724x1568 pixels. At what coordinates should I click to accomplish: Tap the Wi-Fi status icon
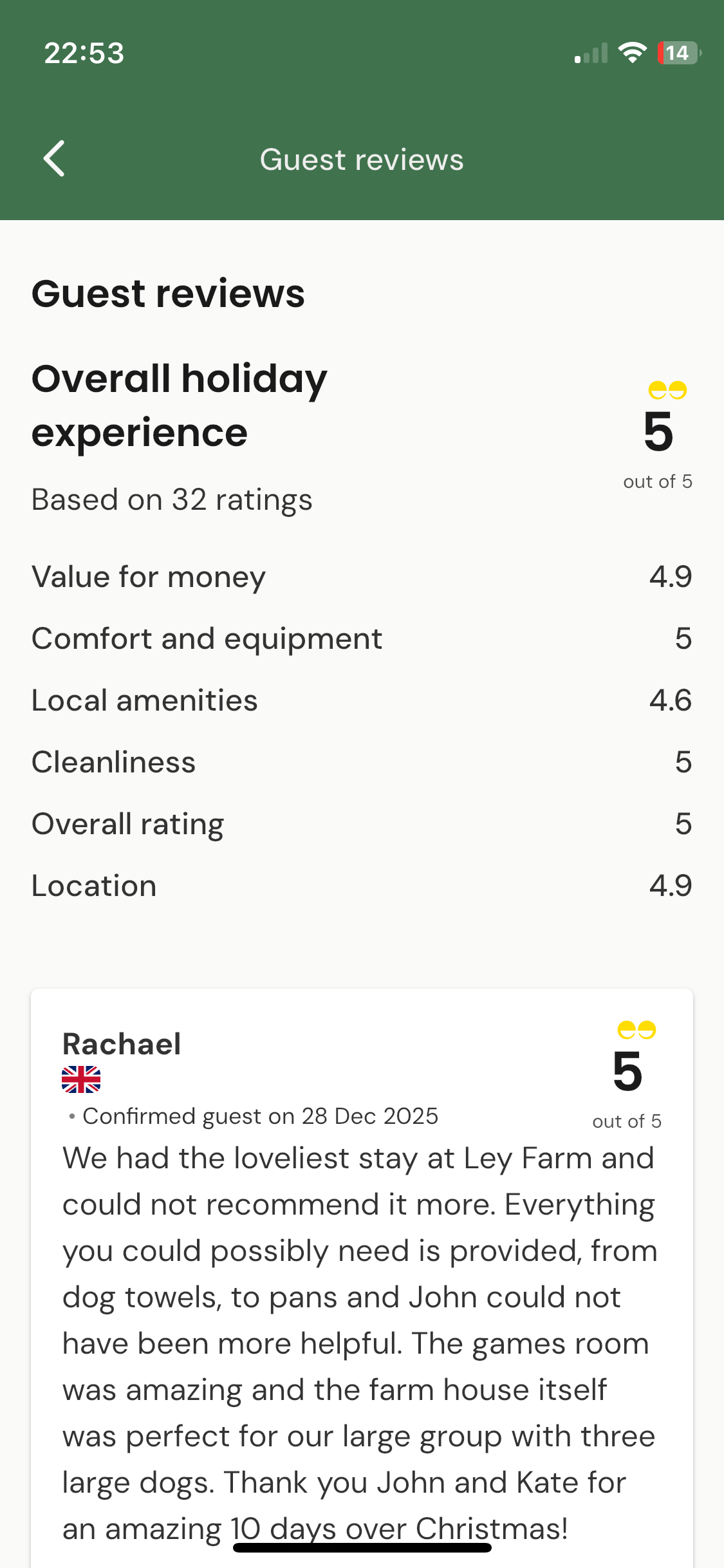632,53
